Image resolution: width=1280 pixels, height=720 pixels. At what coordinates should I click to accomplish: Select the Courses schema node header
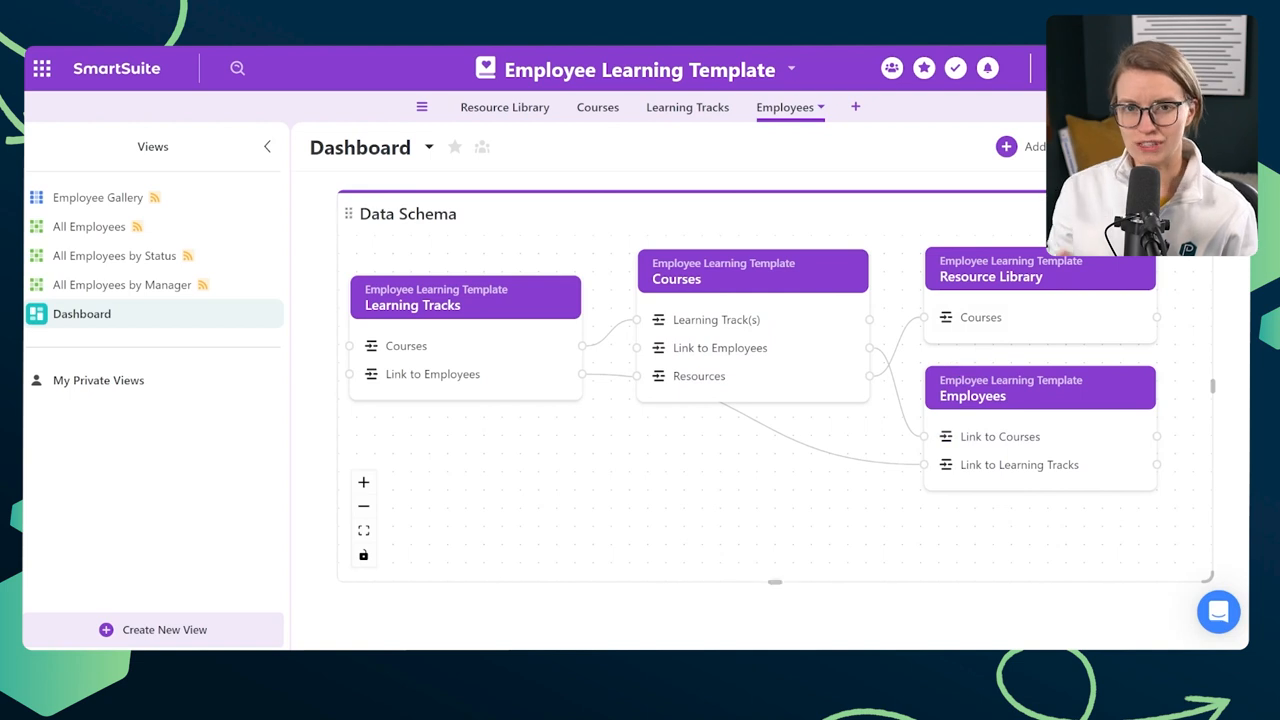pos(753,271)
